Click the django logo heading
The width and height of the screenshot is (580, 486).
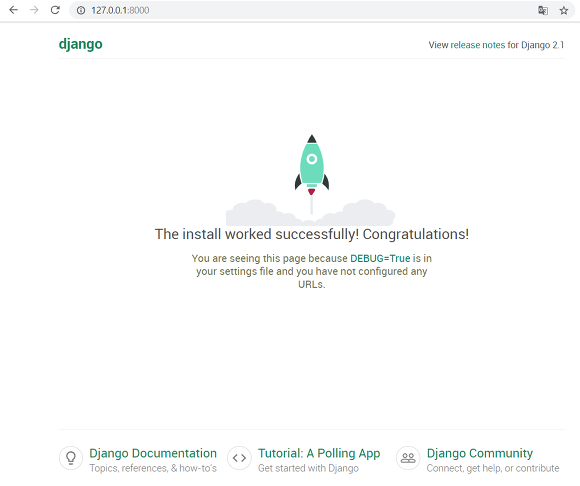[x=81, y=44]
